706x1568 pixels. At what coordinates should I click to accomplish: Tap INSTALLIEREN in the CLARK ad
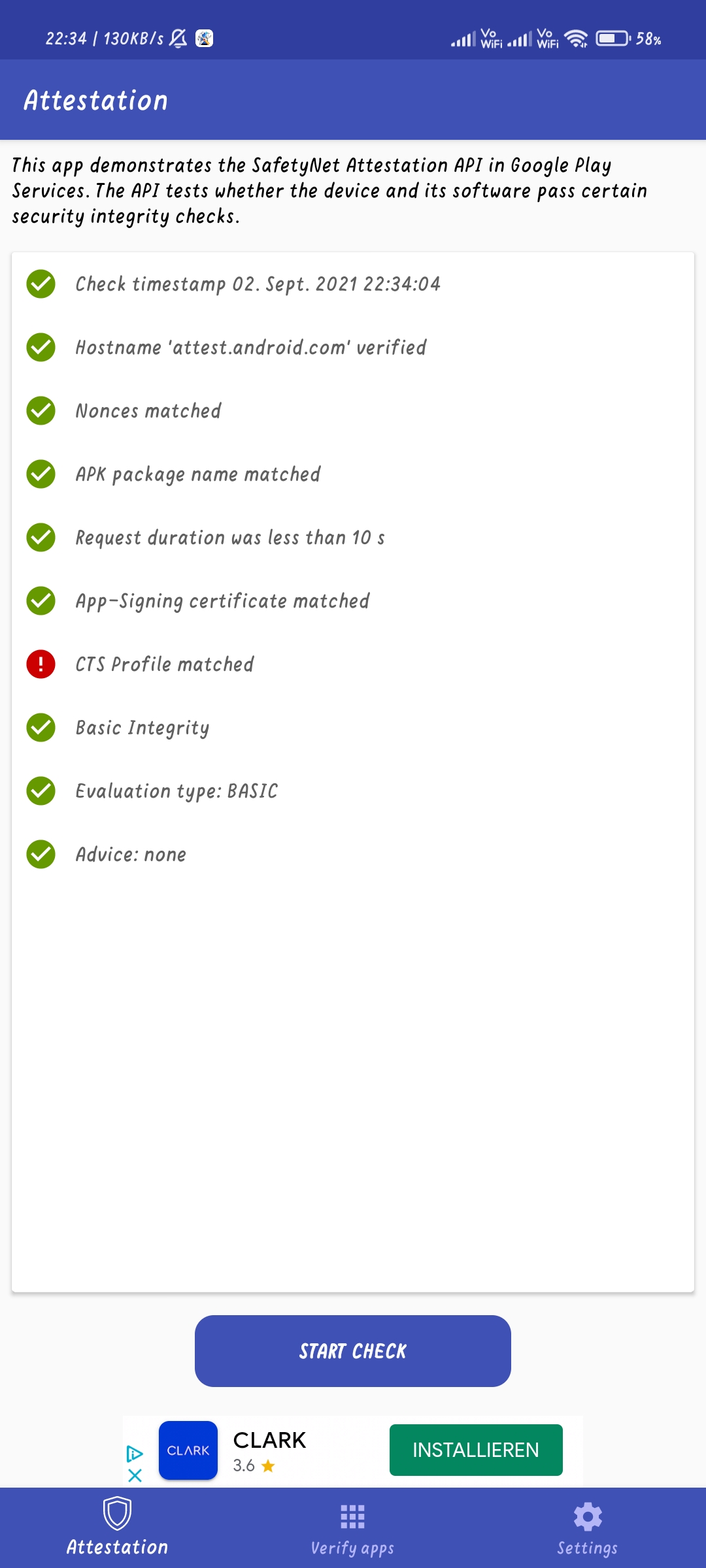[476, 1450]
